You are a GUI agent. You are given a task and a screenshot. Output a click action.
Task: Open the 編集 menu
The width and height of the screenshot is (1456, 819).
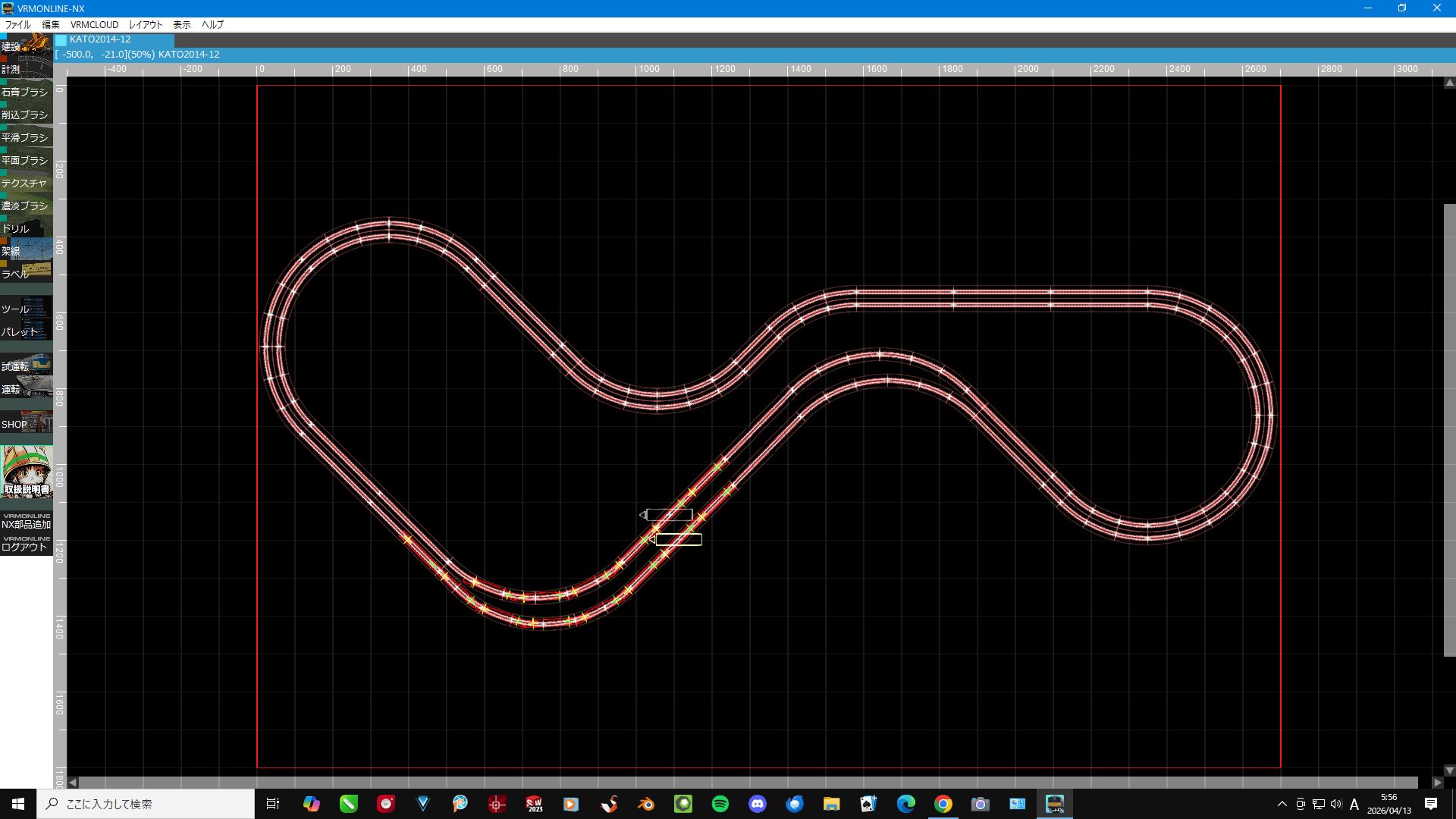coord(51,24)
